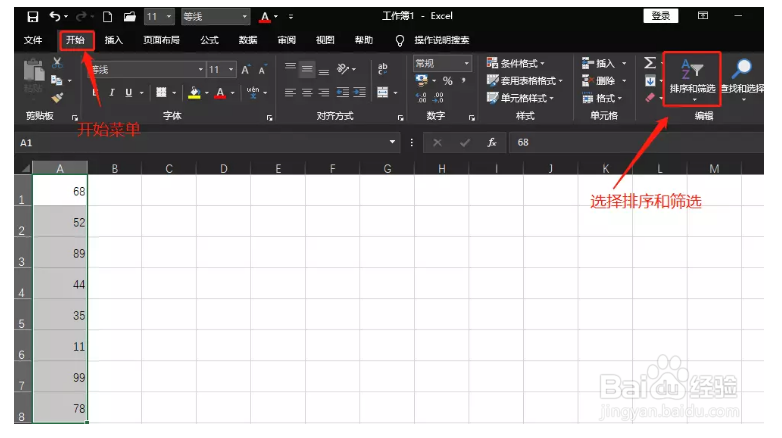Copy the selected cells
The height and width of the screenshot is (438, 782).
click(x=56, y=80)
